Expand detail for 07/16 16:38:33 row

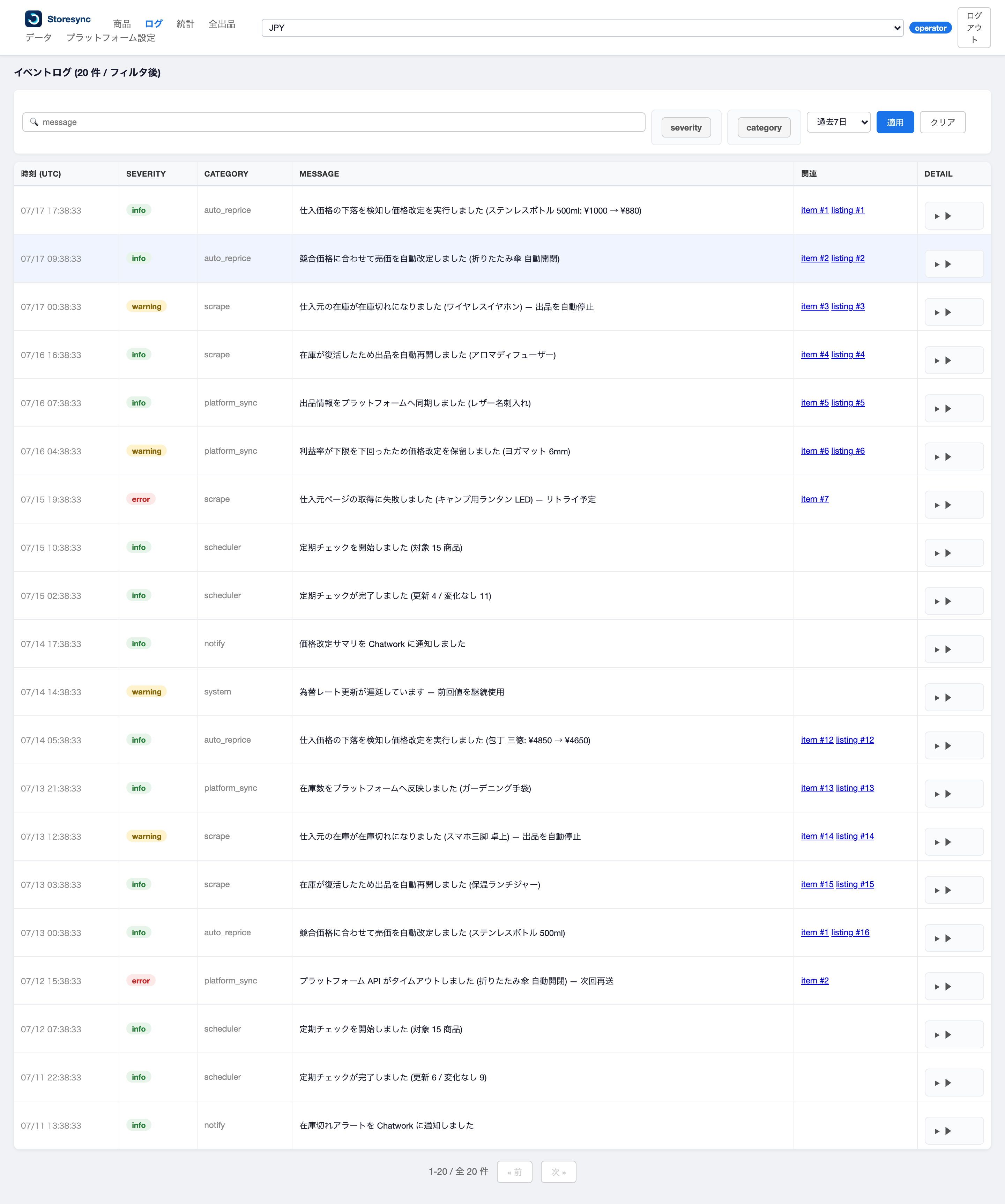coord(954,361)
